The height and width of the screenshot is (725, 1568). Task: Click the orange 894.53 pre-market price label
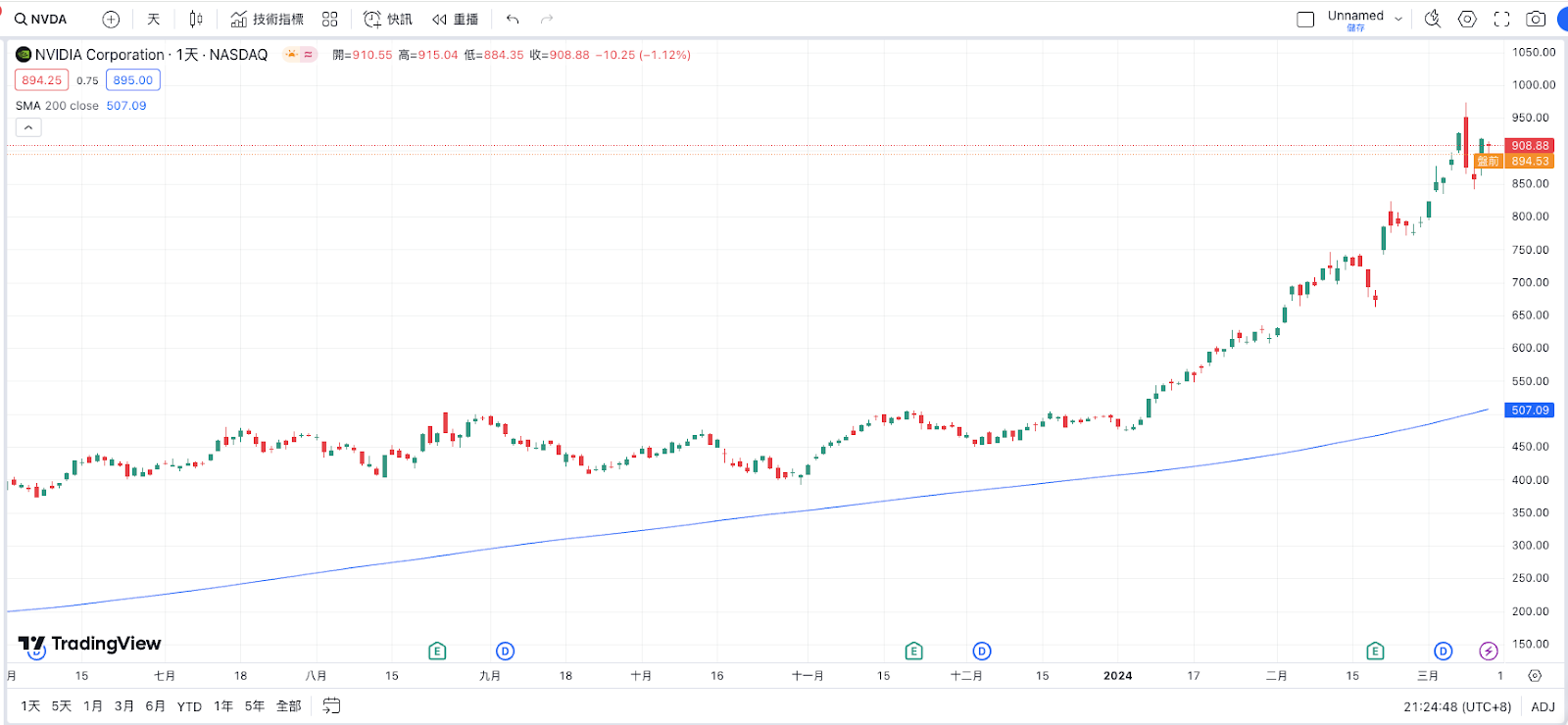pyautogui.click(x=1530, y=161)
